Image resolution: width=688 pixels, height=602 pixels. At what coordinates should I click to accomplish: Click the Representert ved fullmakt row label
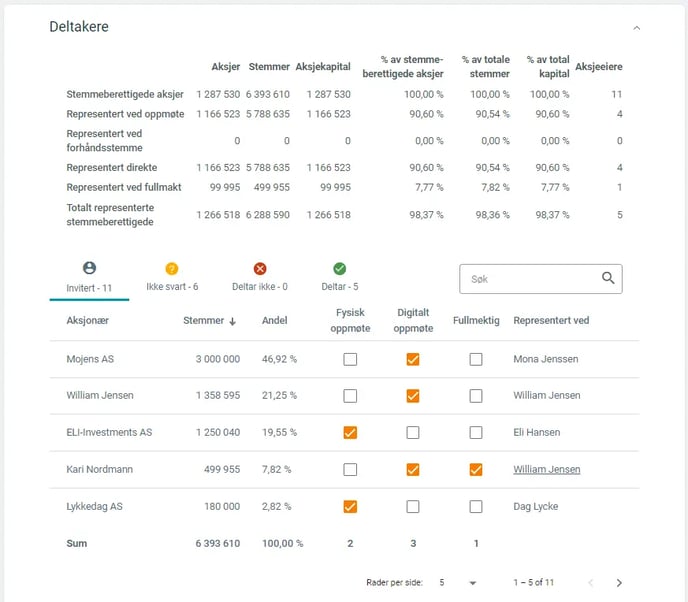[x=124, y=187]
